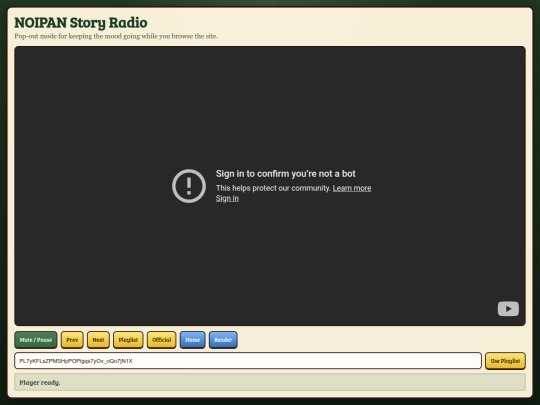Go to Home via blue button

(193, 340)
